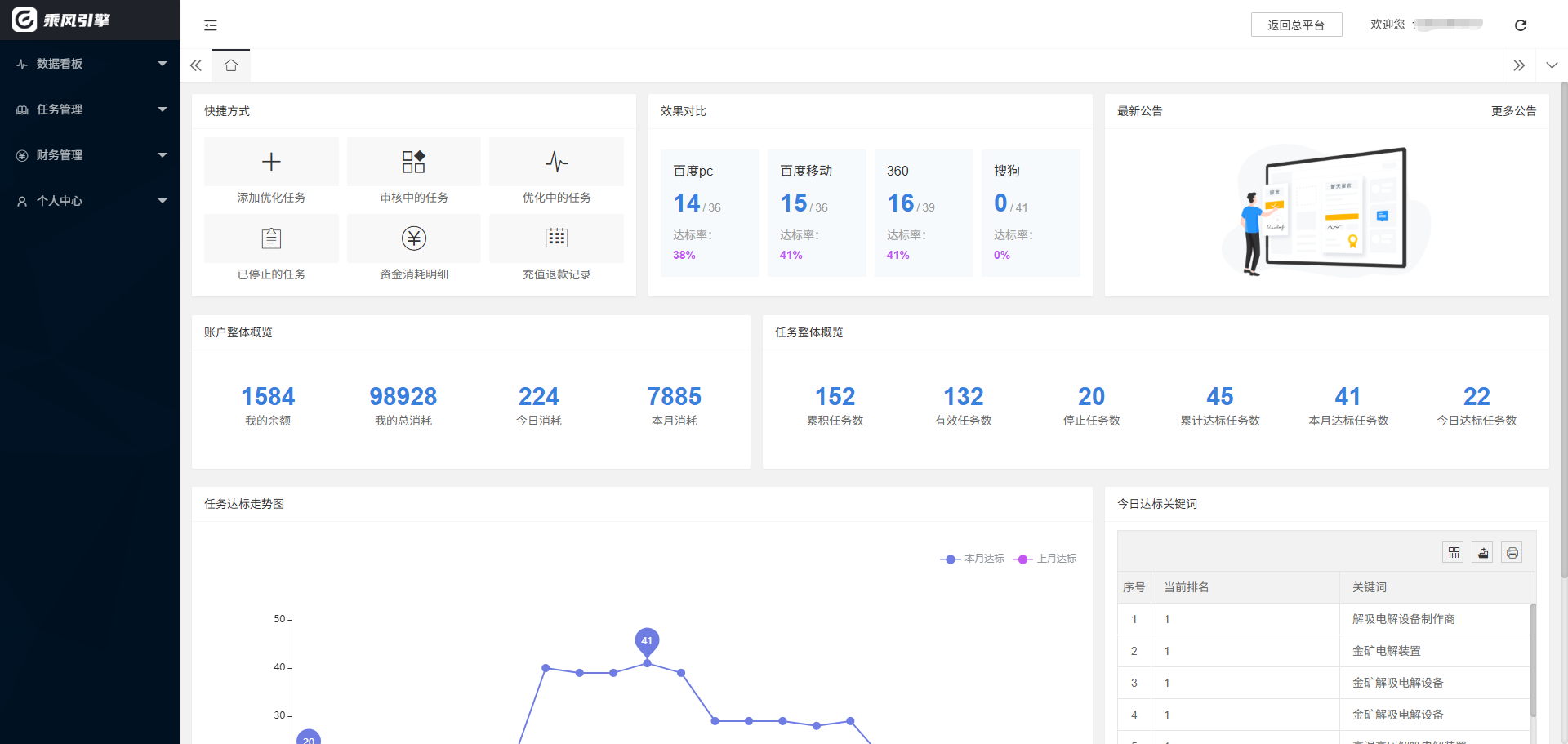Collapse the sidebar with the hamburger icon
This screenshot has height=744, width=1568.
211,25
